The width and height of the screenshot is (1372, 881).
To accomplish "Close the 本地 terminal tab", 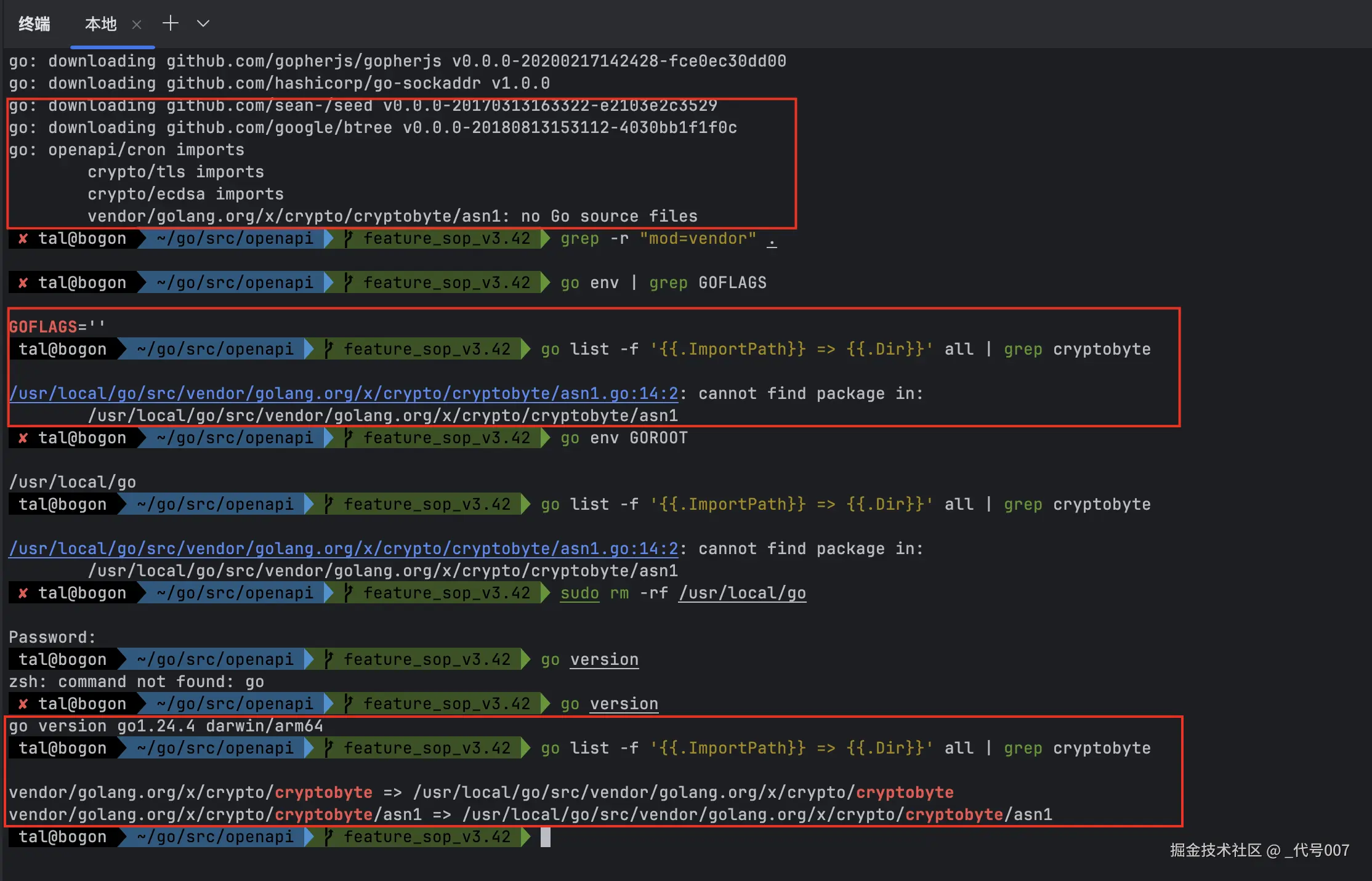I will point(137,25).
